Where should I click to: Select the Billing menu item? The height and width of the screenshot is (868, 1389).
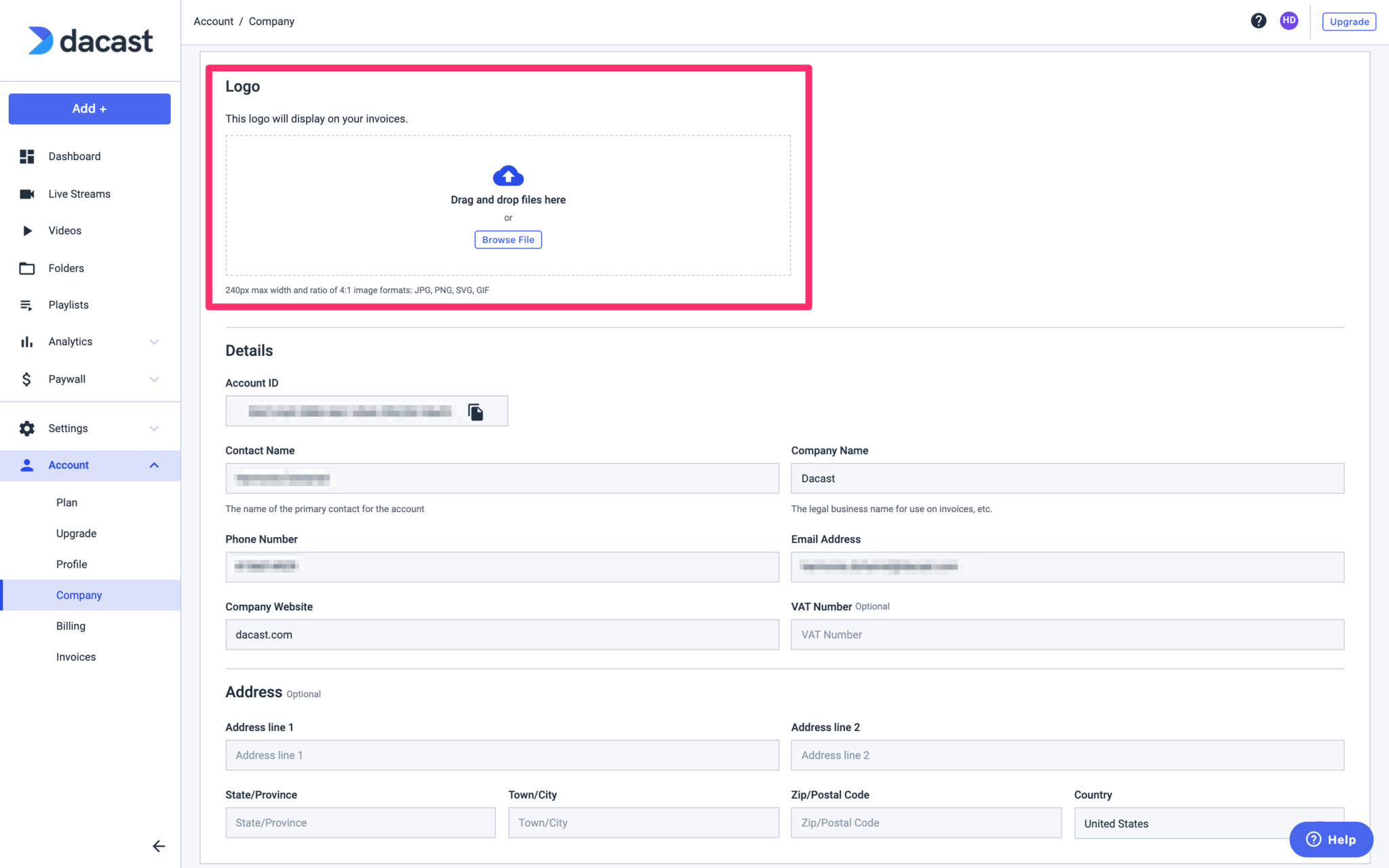pyautogui.click(x=70, y=625)
